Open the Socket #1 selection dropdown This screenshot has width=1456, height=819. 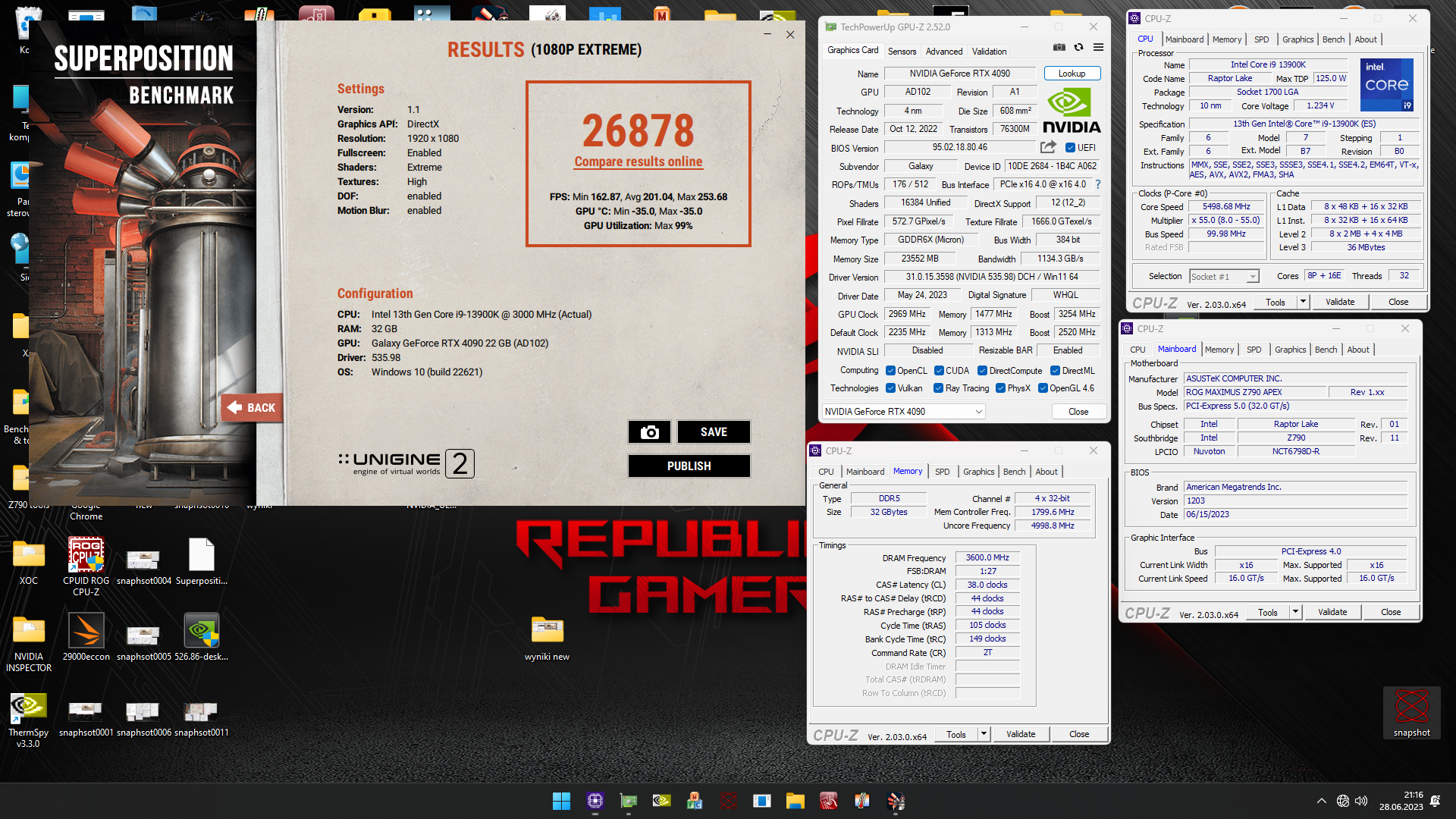pos(1224,277)
